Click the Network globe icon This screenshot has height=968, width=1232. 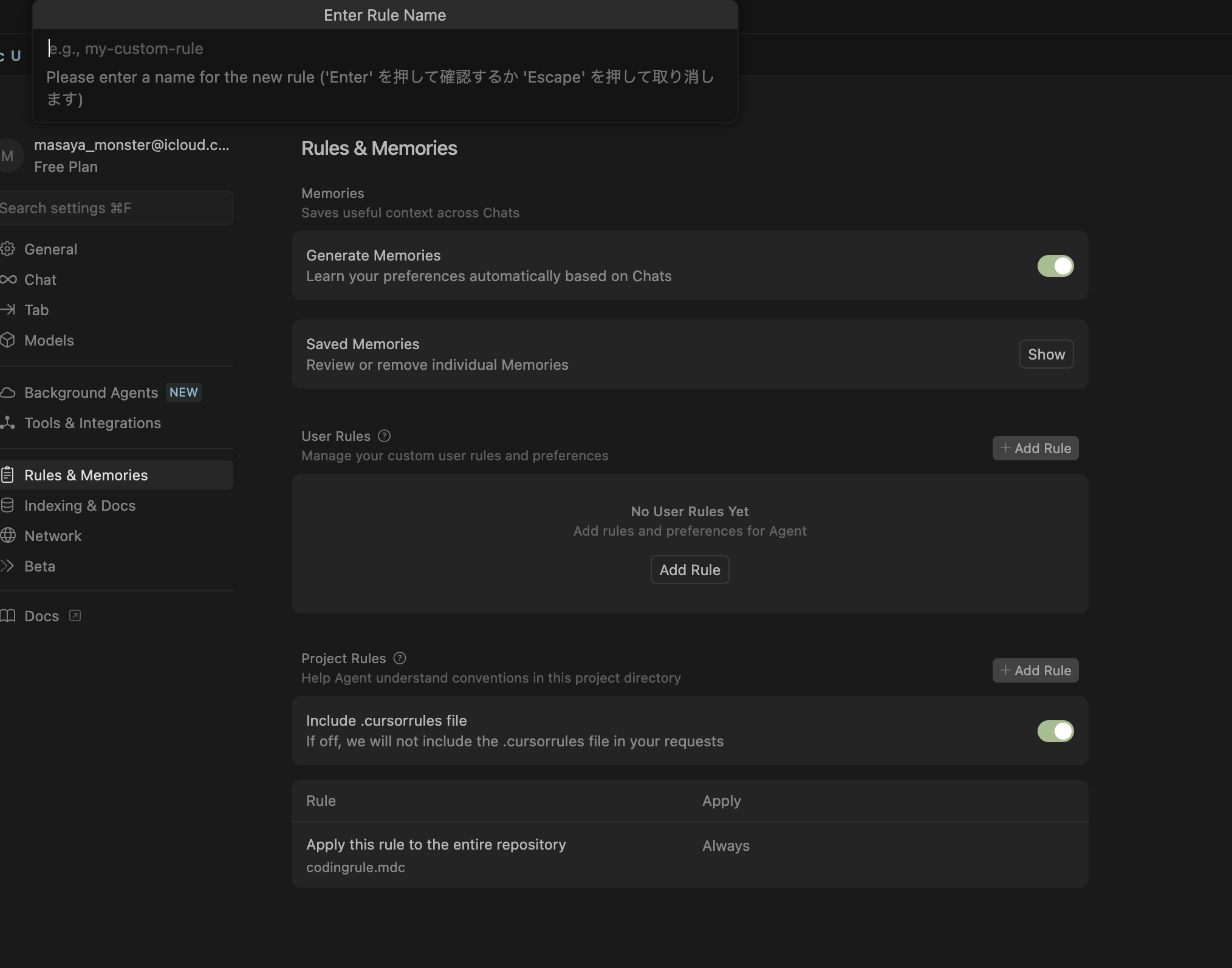click(8, 536)
